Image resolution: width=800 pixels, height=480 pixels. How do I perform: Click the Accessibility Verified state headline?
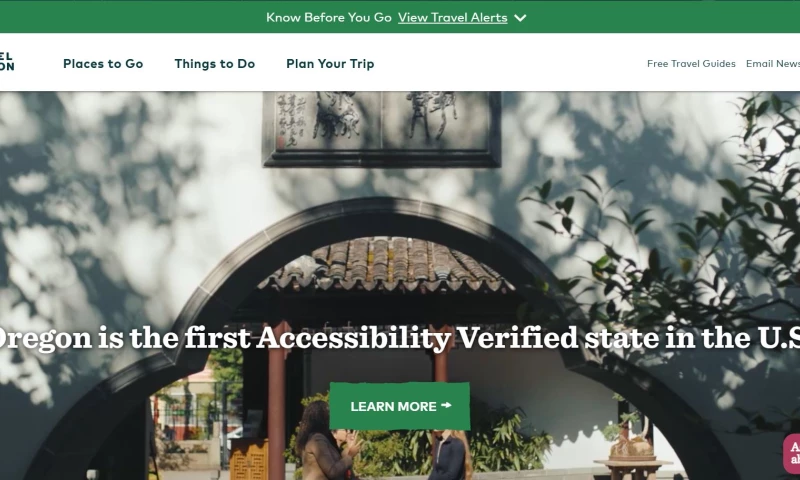[400, 338]
